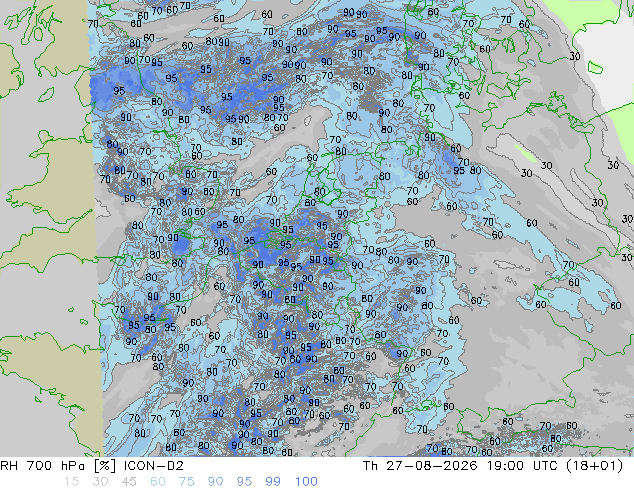Click the 'ICON-D2' model name label
Screen dimensions: 634x490
click(154, 466)
